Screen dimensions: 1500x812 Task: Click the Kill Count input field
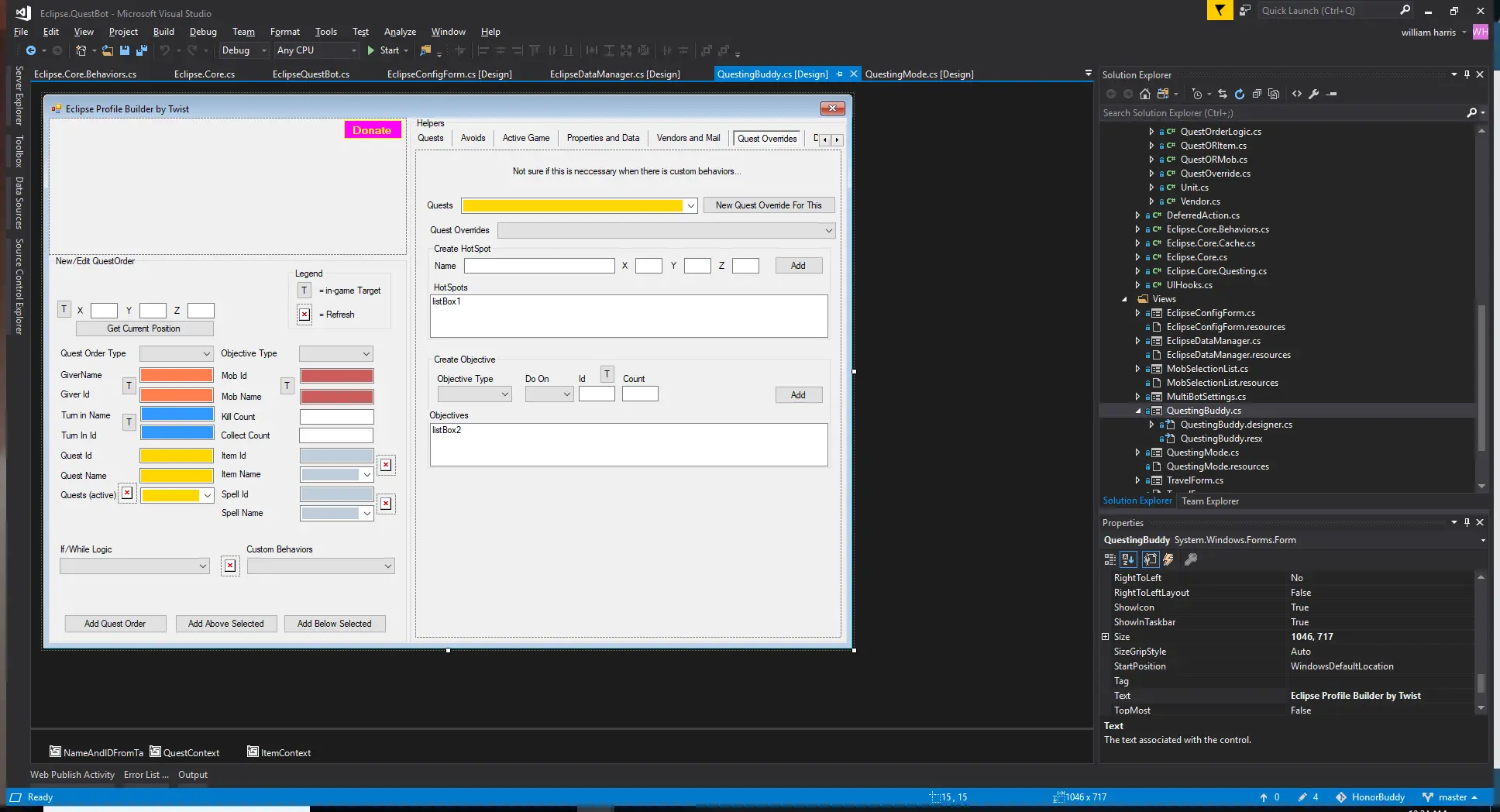tap(336, 416)
